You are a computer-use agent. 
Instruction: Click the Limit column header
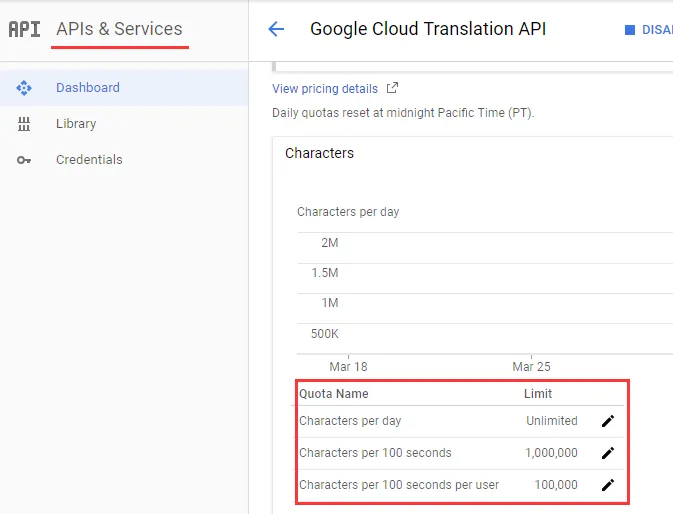coord(538,394)
